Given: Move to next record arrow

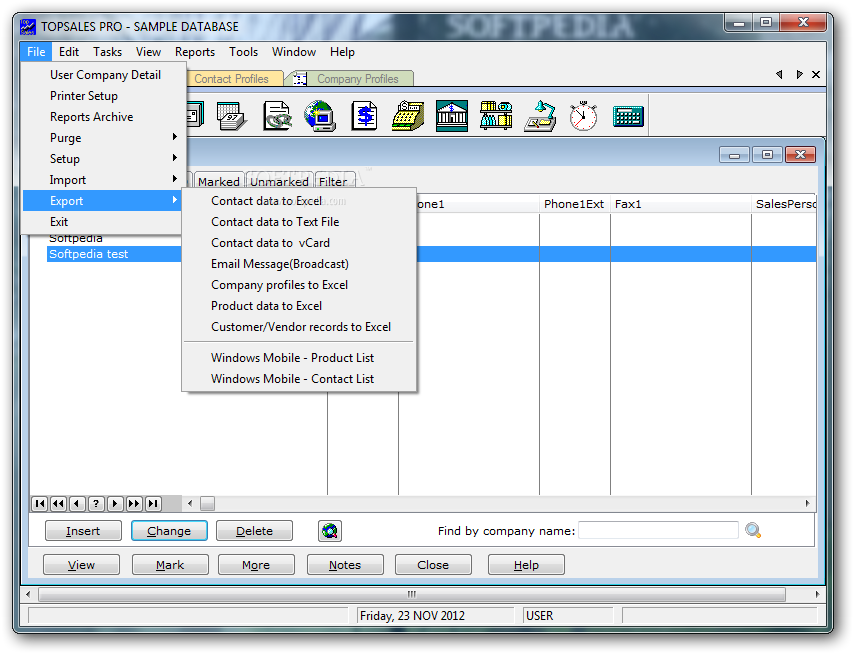Looking at the screenshot, I should [115, 504].
